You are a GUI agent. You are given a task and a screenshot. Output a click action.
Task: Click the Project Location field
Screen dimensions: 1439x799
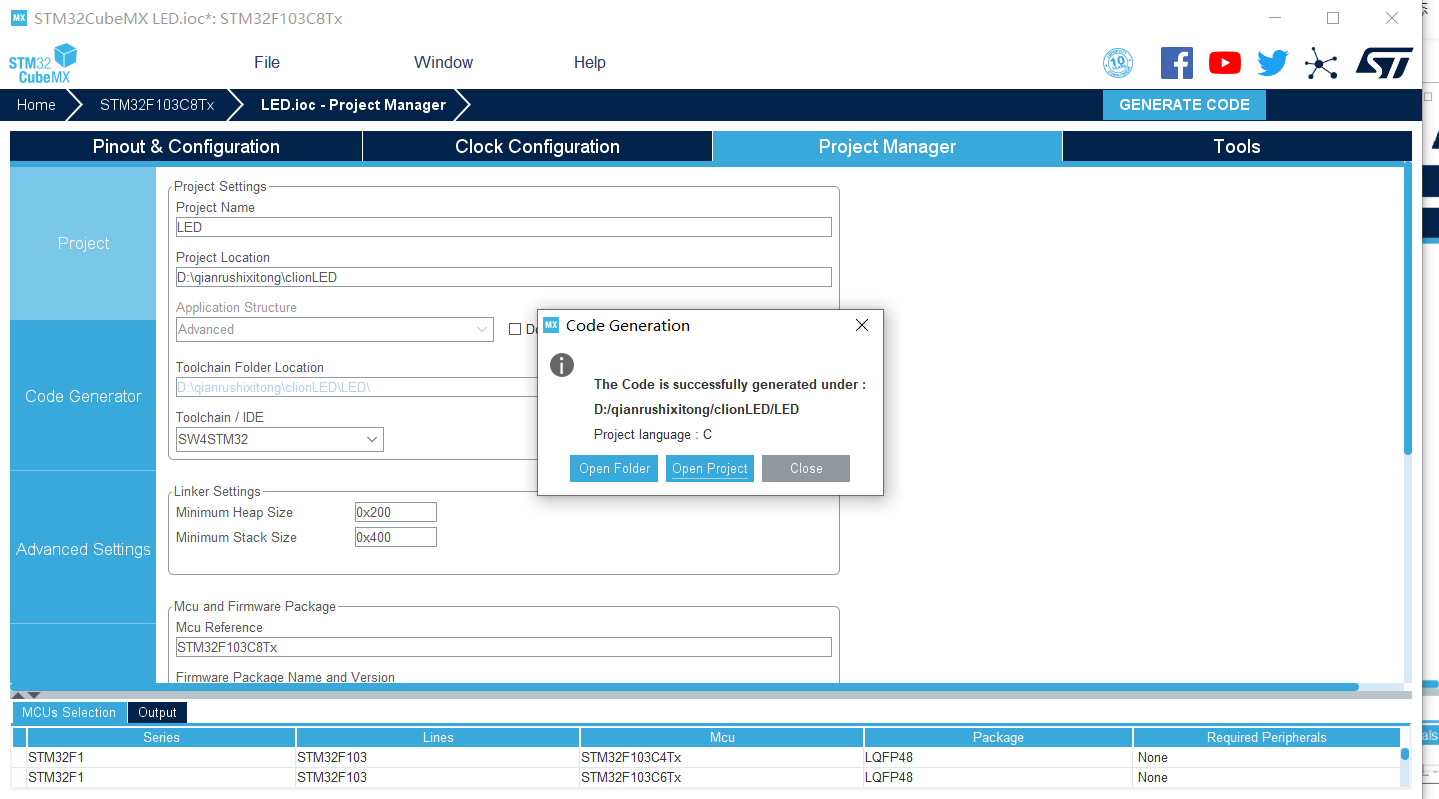[x=504, y=277]
